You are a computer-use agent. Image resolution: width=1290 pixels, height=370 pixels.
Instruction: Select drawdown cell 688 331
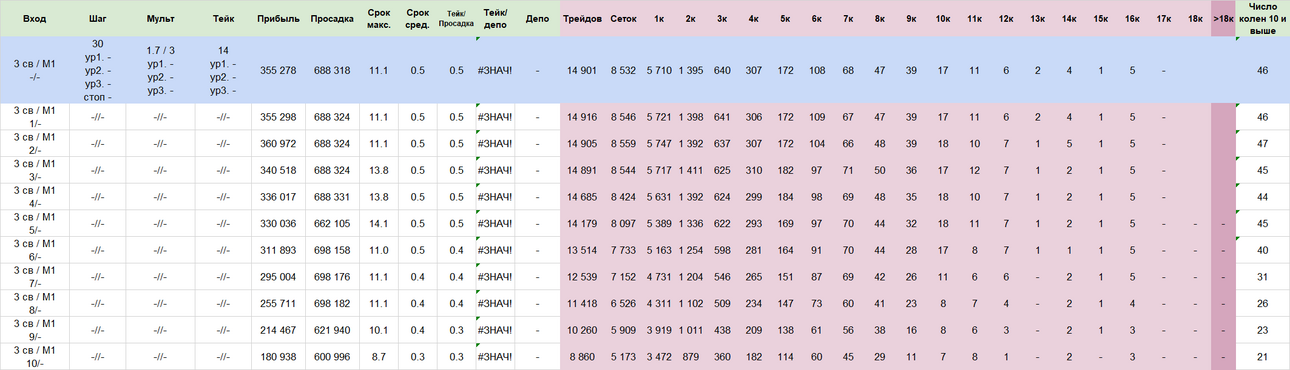(x=331, y=197)
